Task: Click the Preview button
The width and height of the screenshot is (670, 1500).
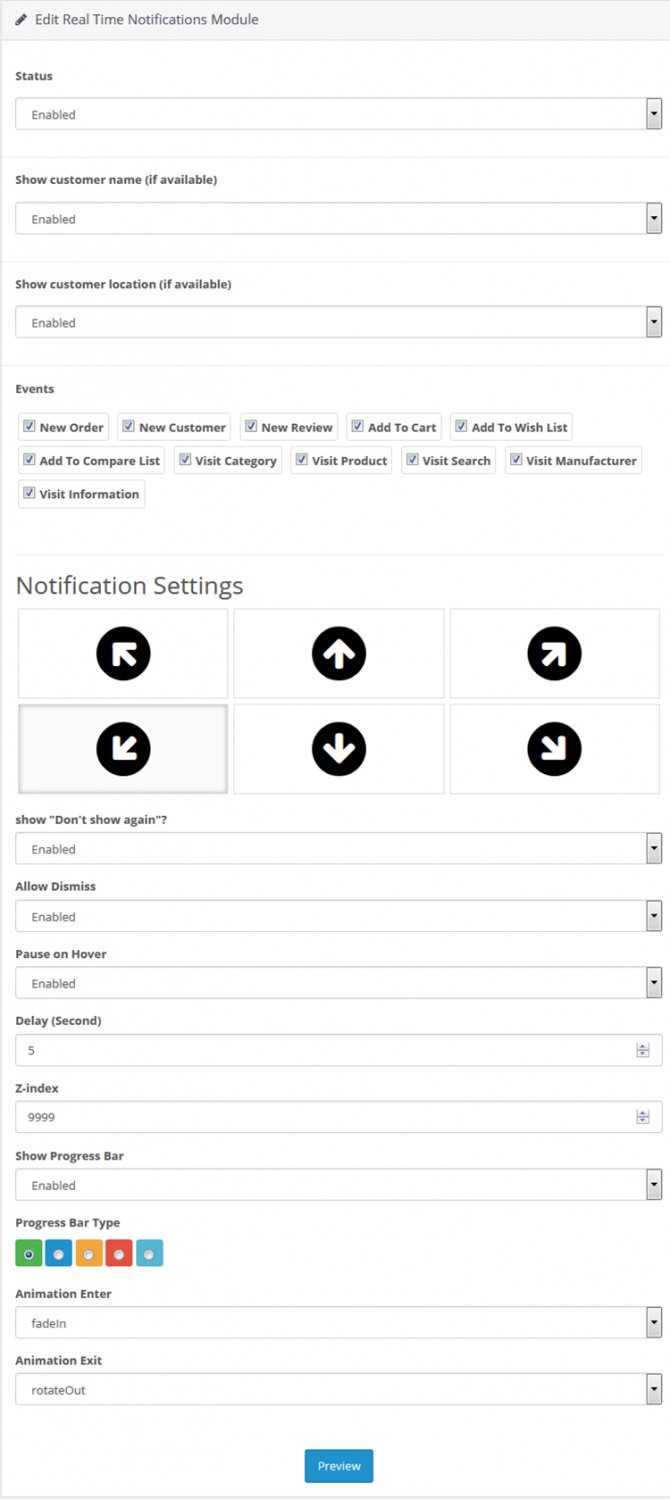Action: 339,1466
